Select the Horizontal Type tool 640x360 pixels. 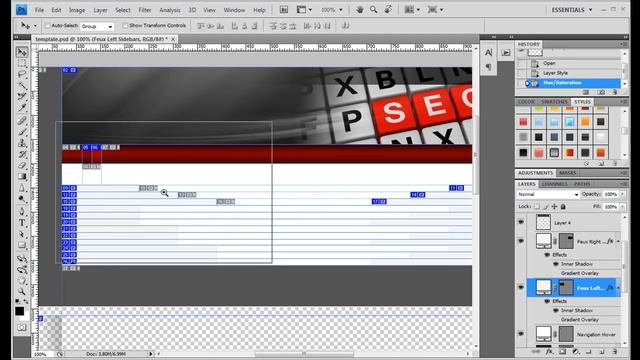[x=22, y=223]
